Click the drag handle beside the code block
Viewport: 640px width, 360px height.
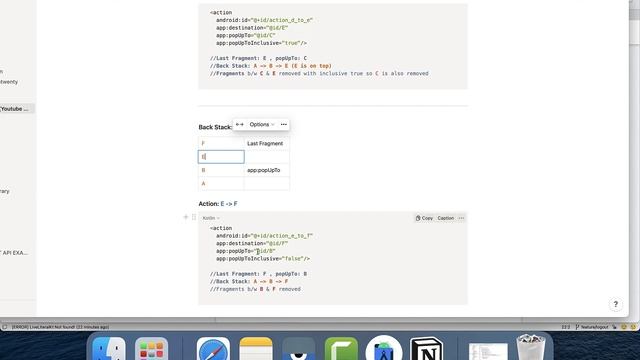pyautogui.click(x=194, y=217)
